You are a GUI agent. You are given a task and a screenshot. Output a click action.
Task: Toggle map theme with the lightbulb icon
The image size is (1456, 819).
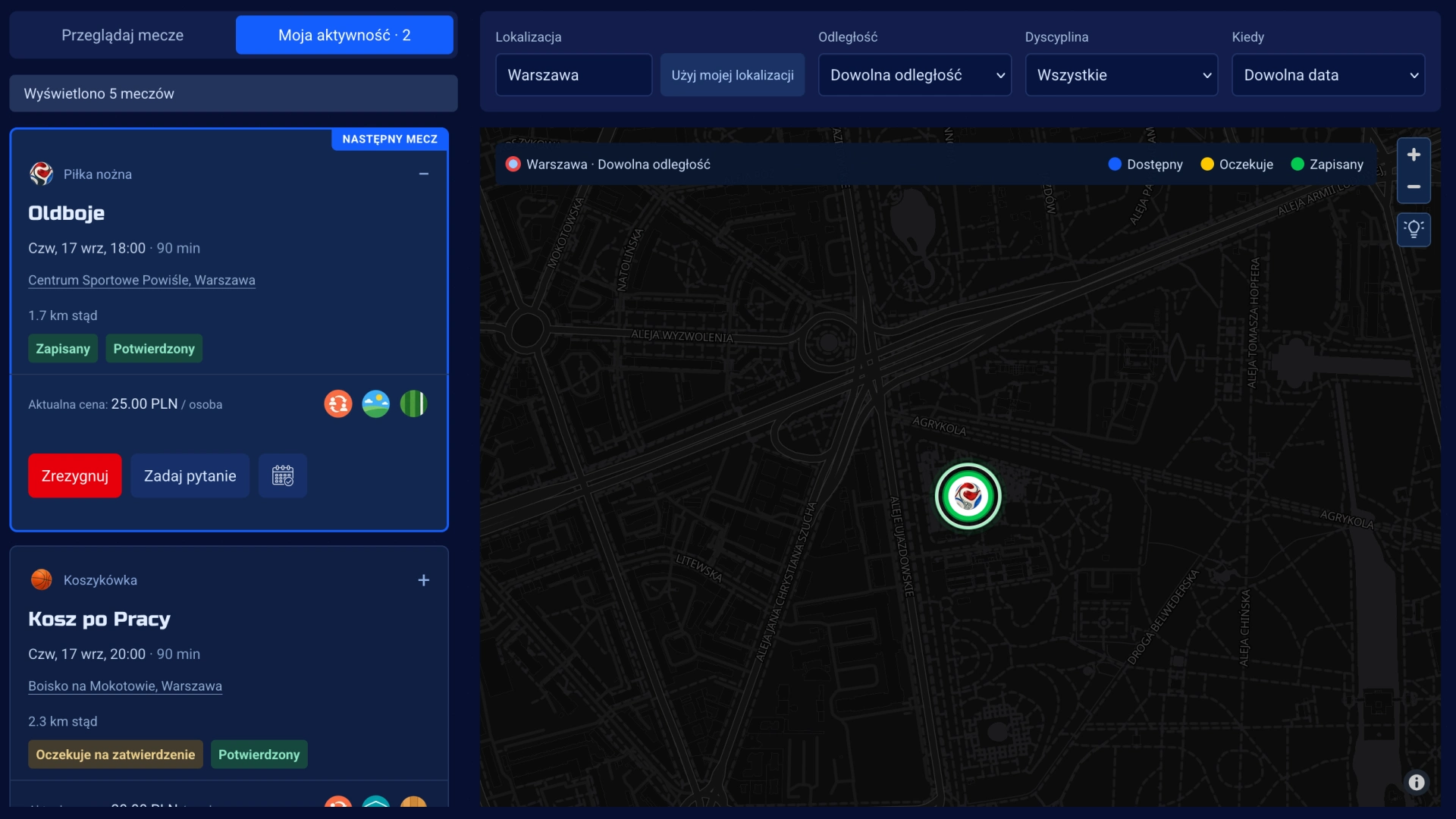click(x=1414, y=229)
